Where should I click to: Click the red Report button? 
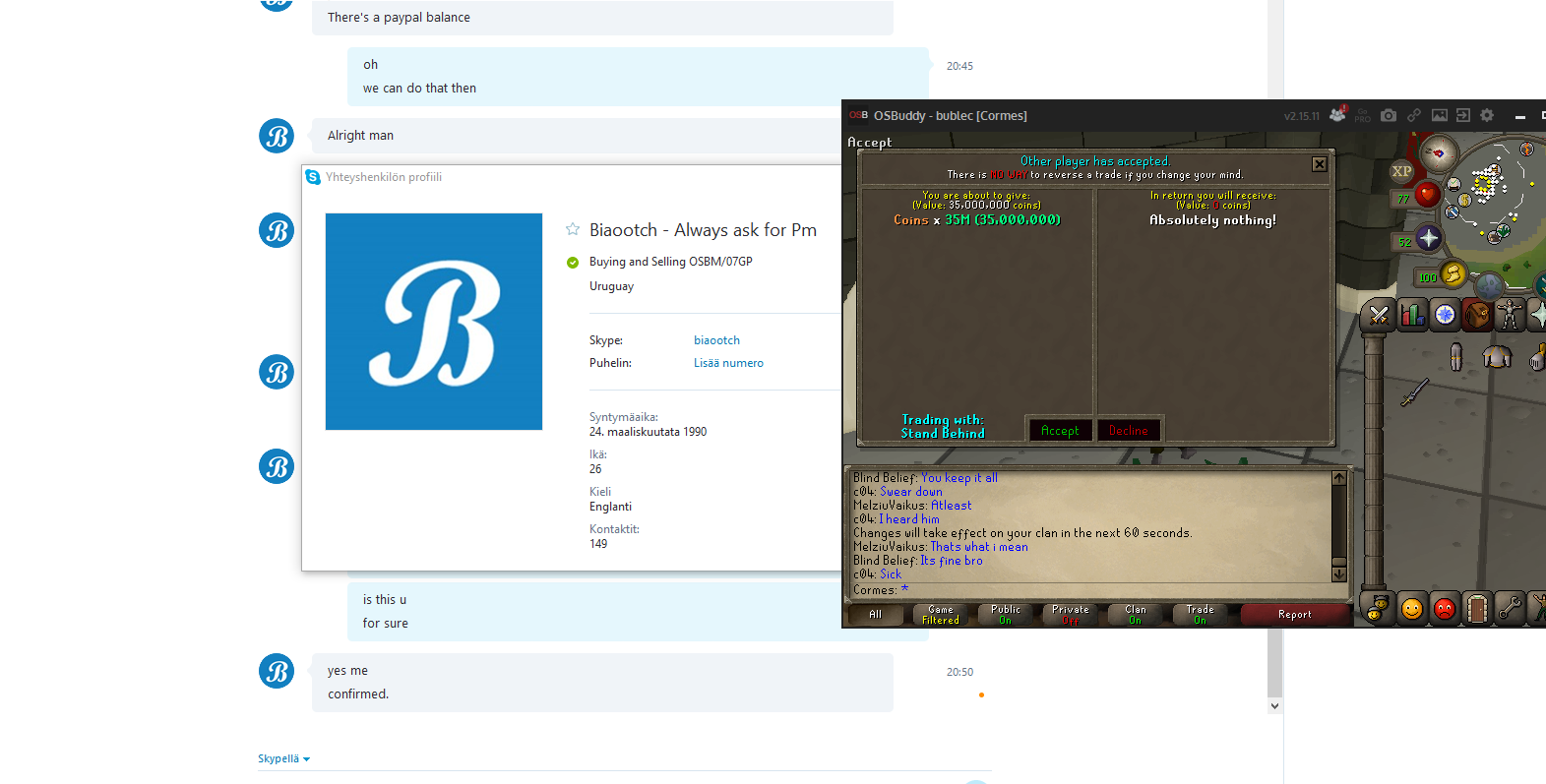tap(1295, 615)
